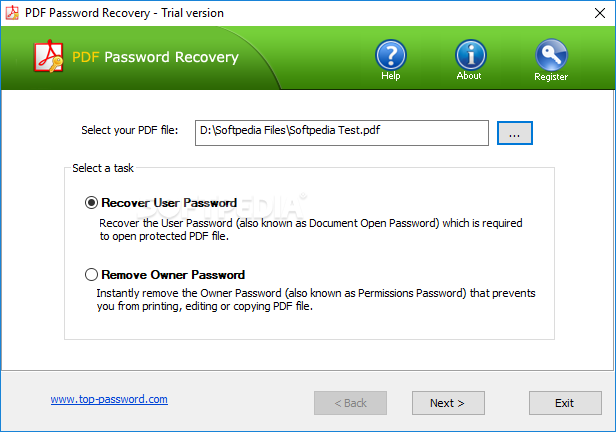Open the Register key icon
Viewport: 616px width, 432px height.
click(x=551, y=55)
